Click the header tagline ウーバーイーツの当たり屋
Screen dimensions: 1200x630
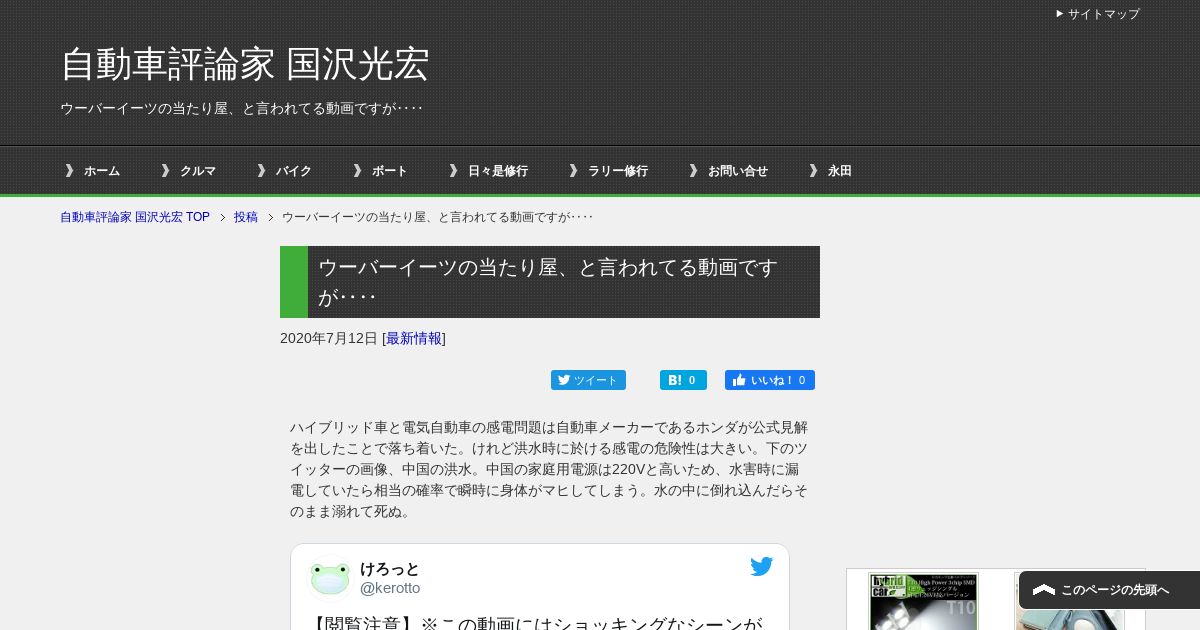[242, 107]
